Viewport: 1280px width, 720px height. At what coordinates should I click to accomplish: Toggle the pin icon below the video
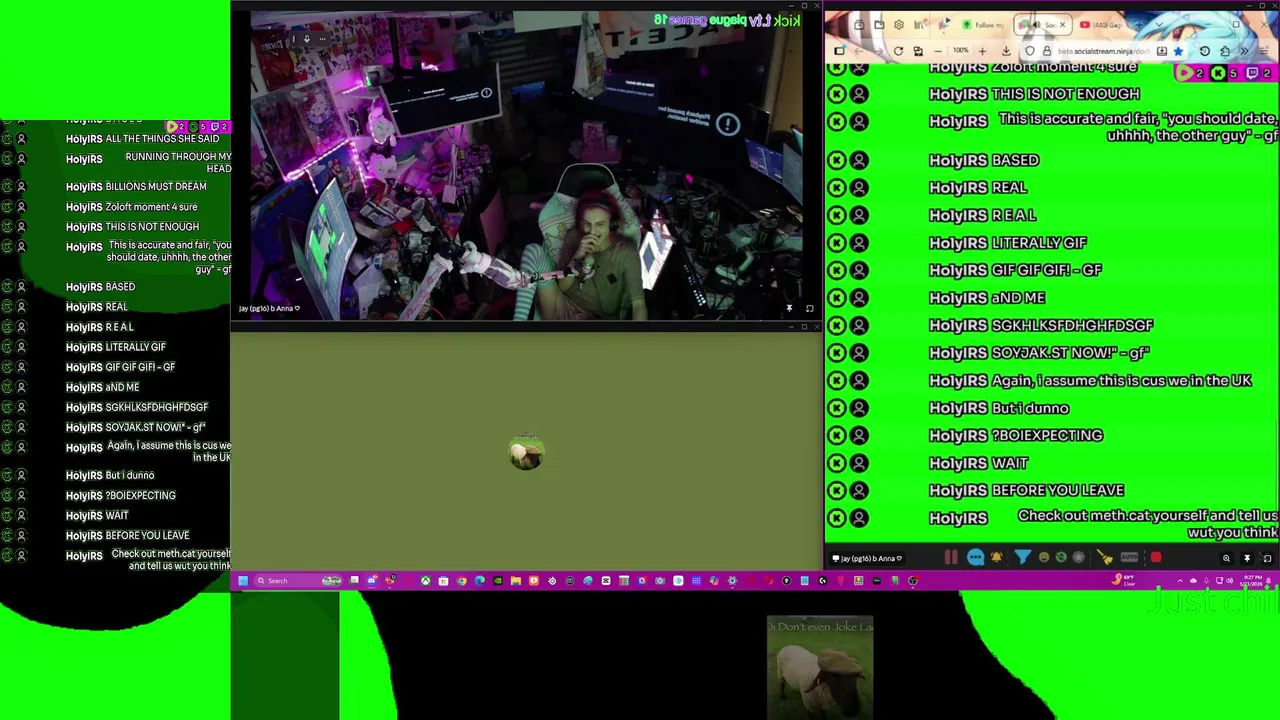[x=789, y=308]
